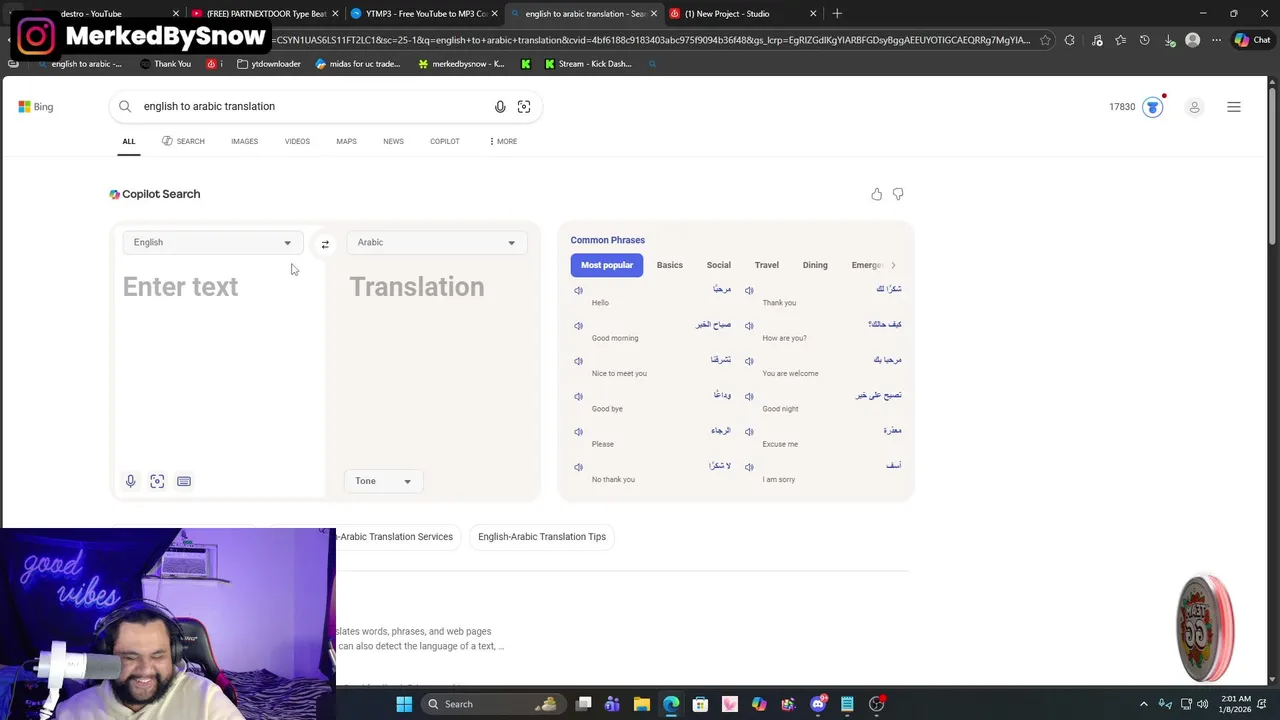Show more phrase categories arrow
The width and height of the screenshot is (1280, 720).
coord(893,265)
